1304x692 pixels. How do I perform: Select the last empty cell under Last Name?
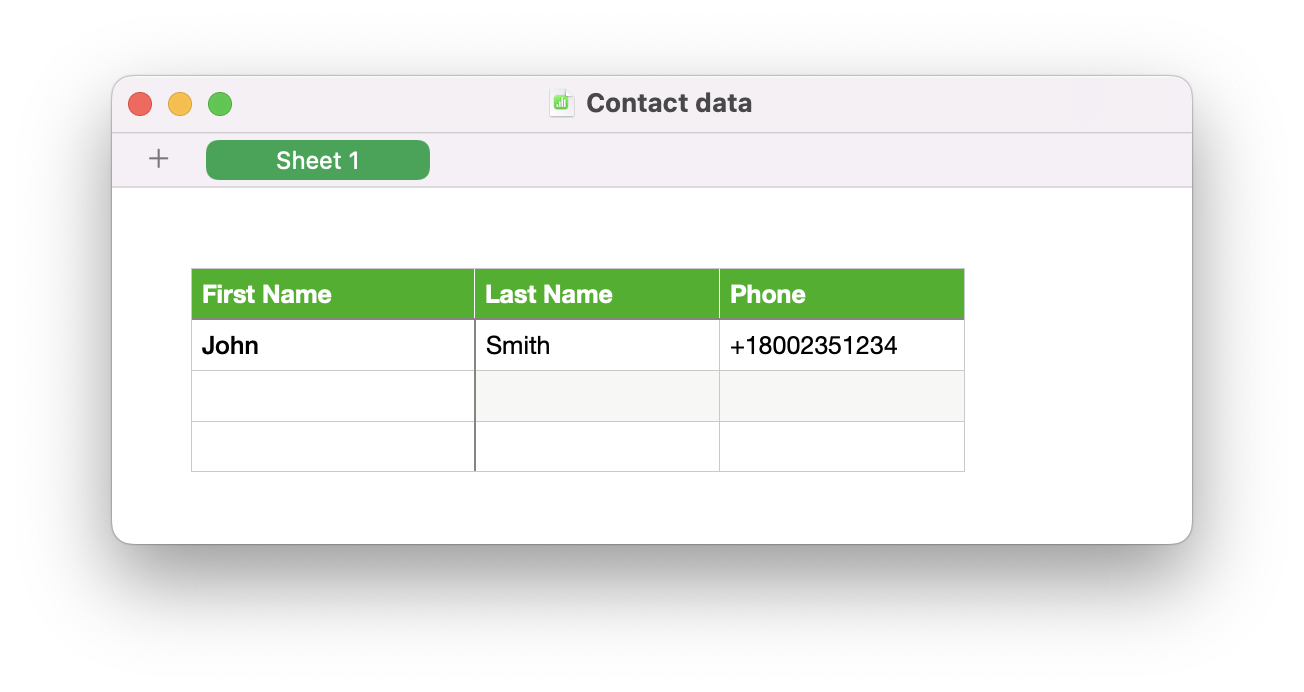[596, 446]
